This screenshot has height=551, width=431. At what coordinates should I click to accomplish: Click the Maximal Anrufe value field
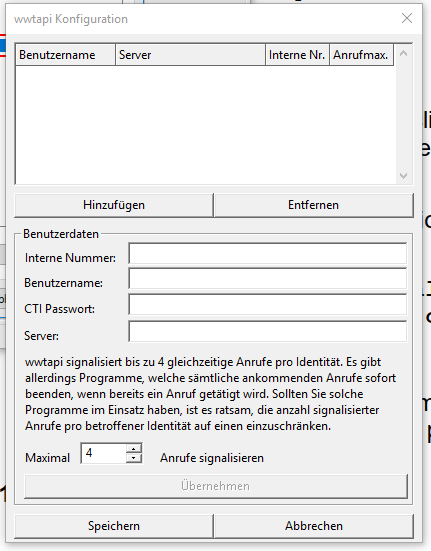[x=103, y=453]
